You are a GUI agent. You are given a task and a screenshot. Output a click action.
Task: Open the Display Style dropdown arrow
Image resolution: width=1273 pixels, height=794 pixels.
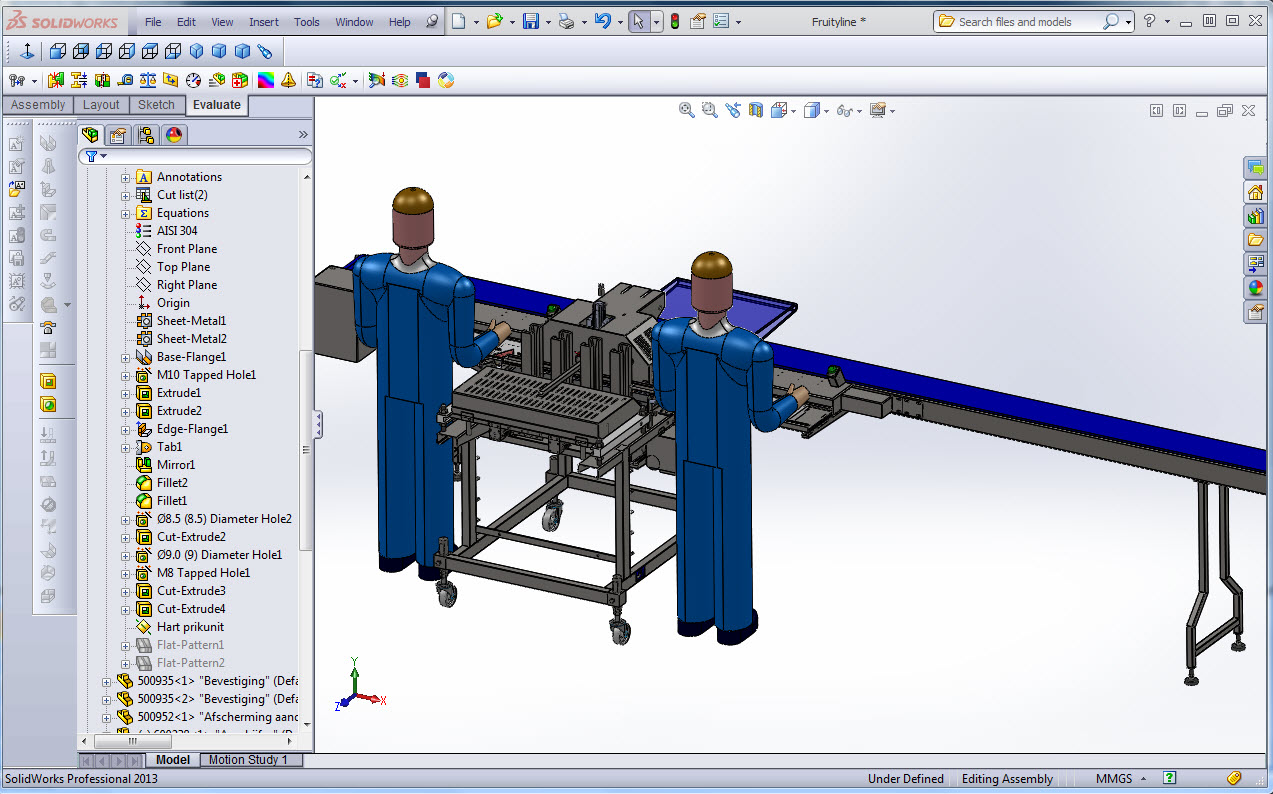826,111
